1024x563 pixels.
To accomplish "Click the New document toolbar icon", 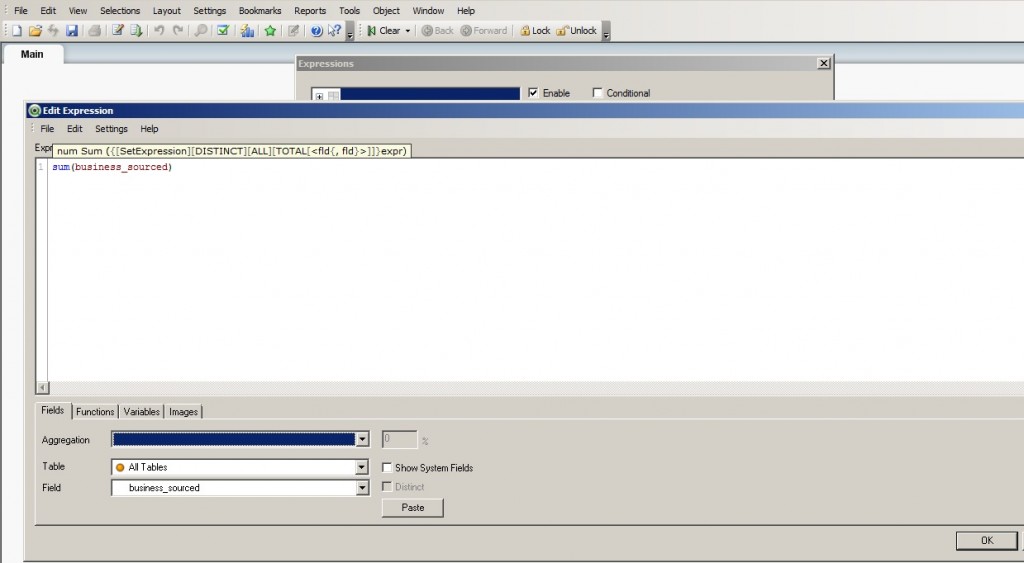I will [x=17, y=31].
